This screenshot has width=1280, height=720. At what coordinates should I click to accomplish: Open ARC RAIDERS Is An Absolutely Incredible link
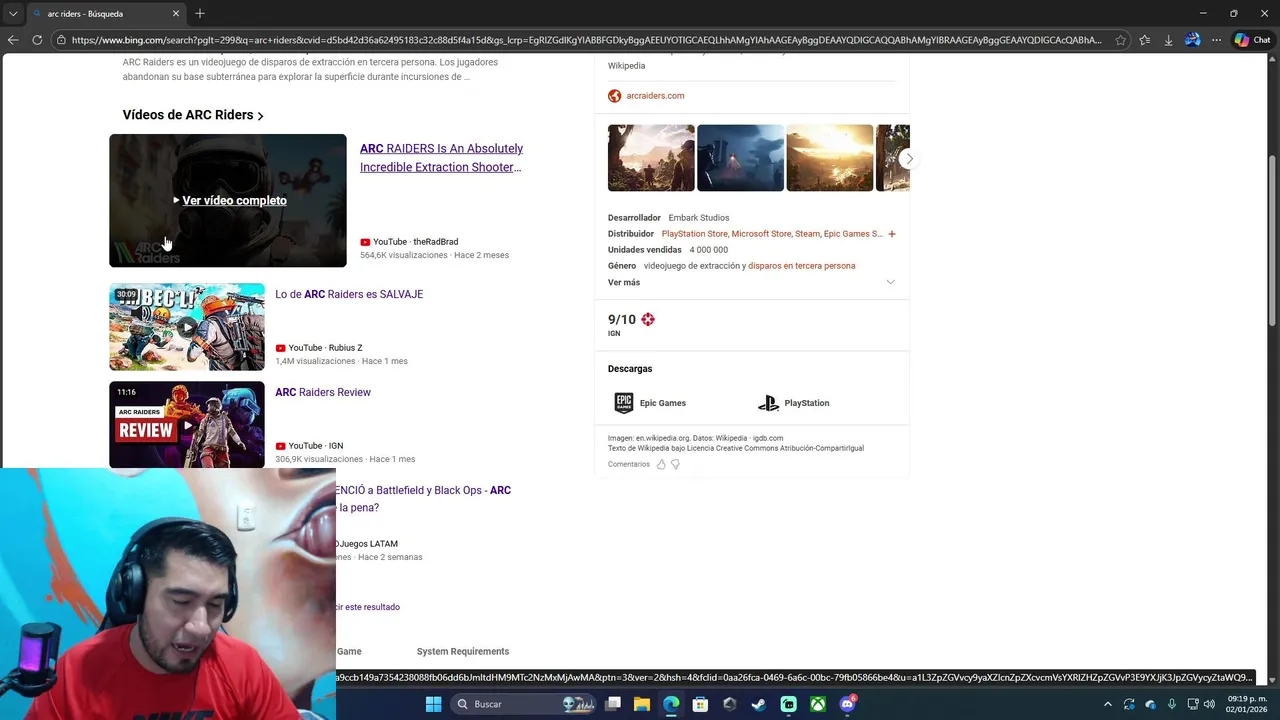point(441,158)
